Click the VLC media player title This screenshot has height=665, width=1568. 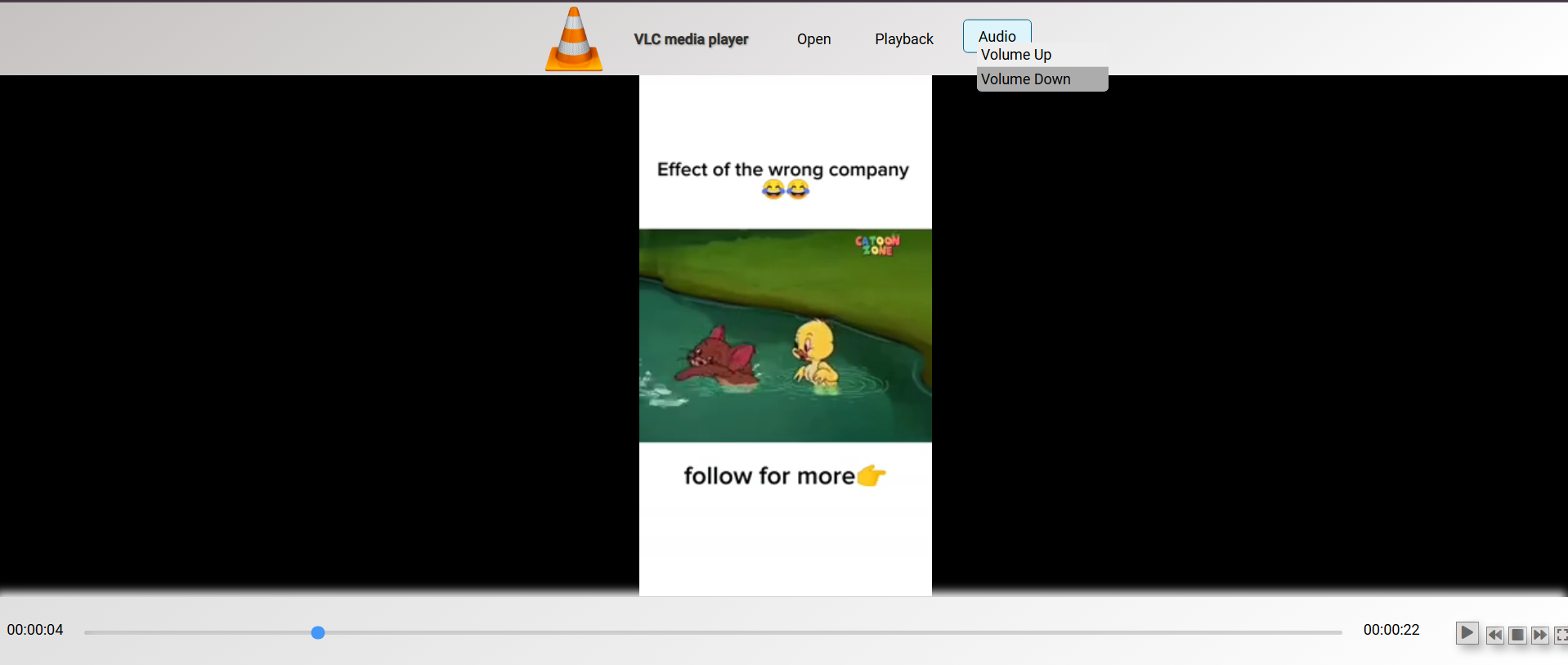691,39
